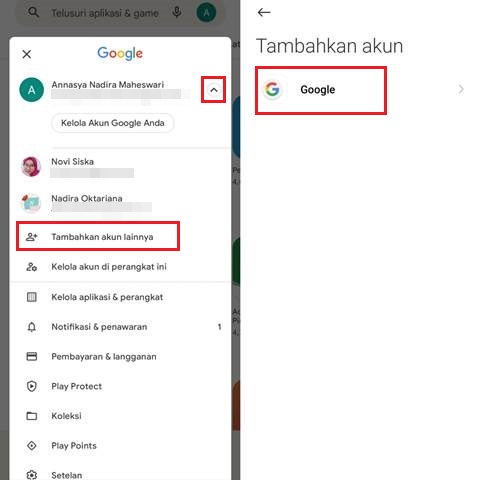Select Tambahkan akun lainnya
Image resolution: width=480 pixels, height=480 pixels.
[x=98, y=237]
